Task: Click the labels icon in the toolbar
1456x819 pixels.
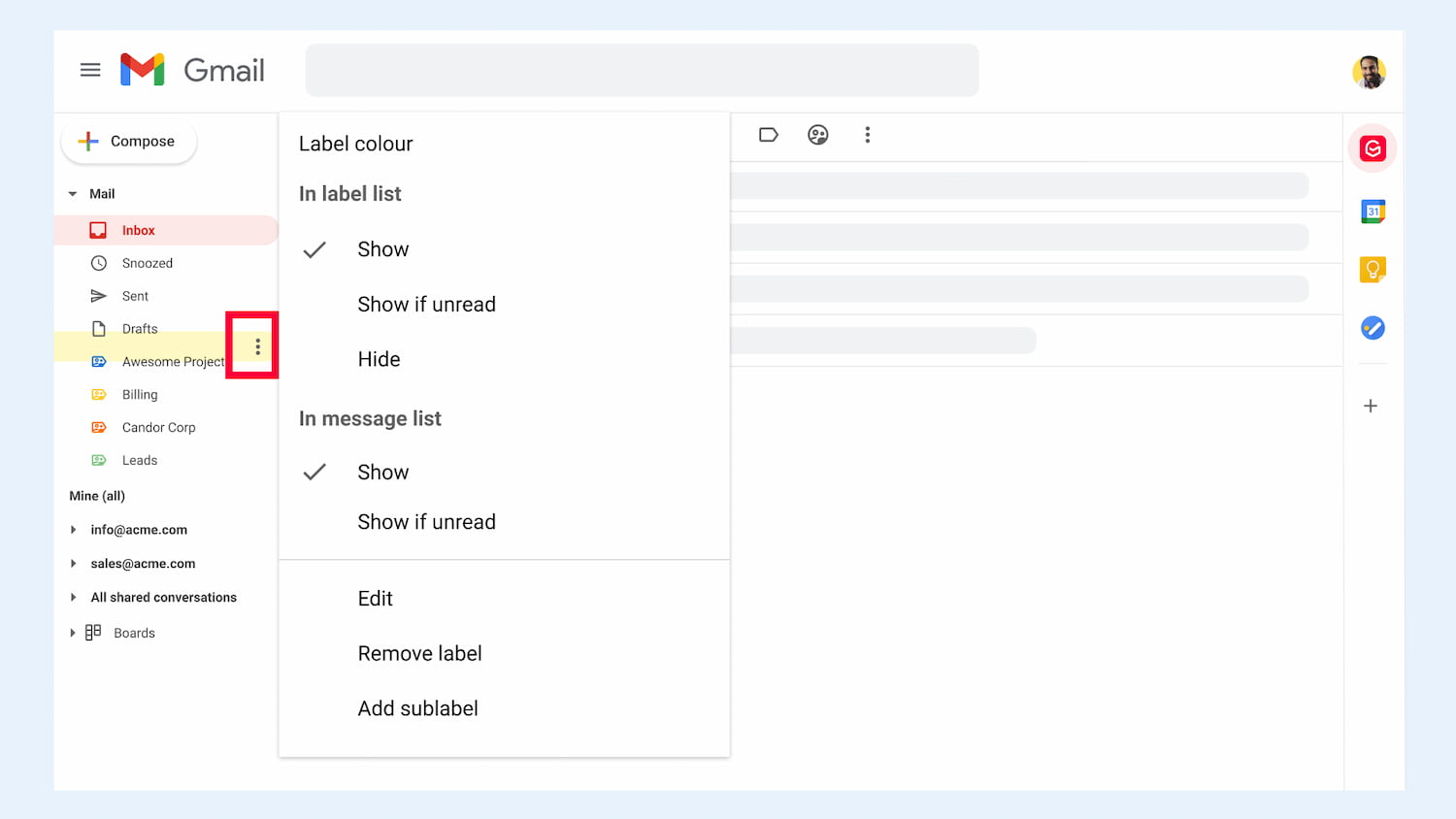Action: point(768,135)
